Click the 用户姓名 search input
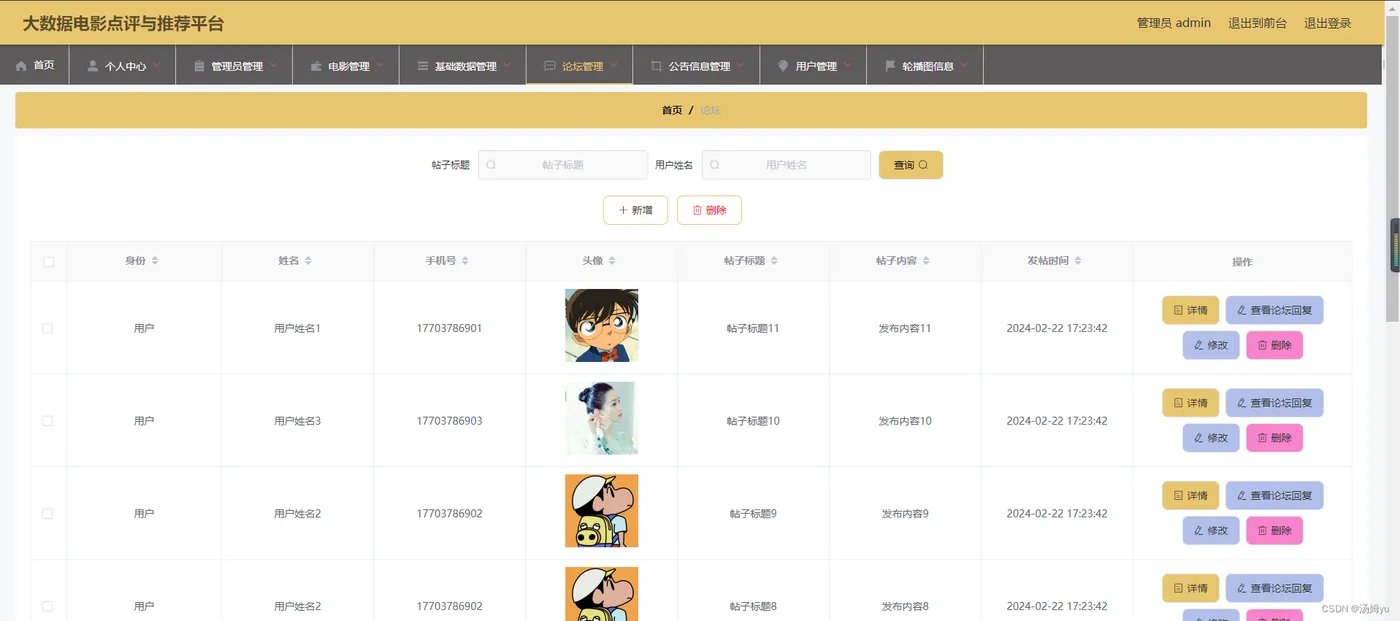This screenshot has height=621, width=1400. pos(786,165)
